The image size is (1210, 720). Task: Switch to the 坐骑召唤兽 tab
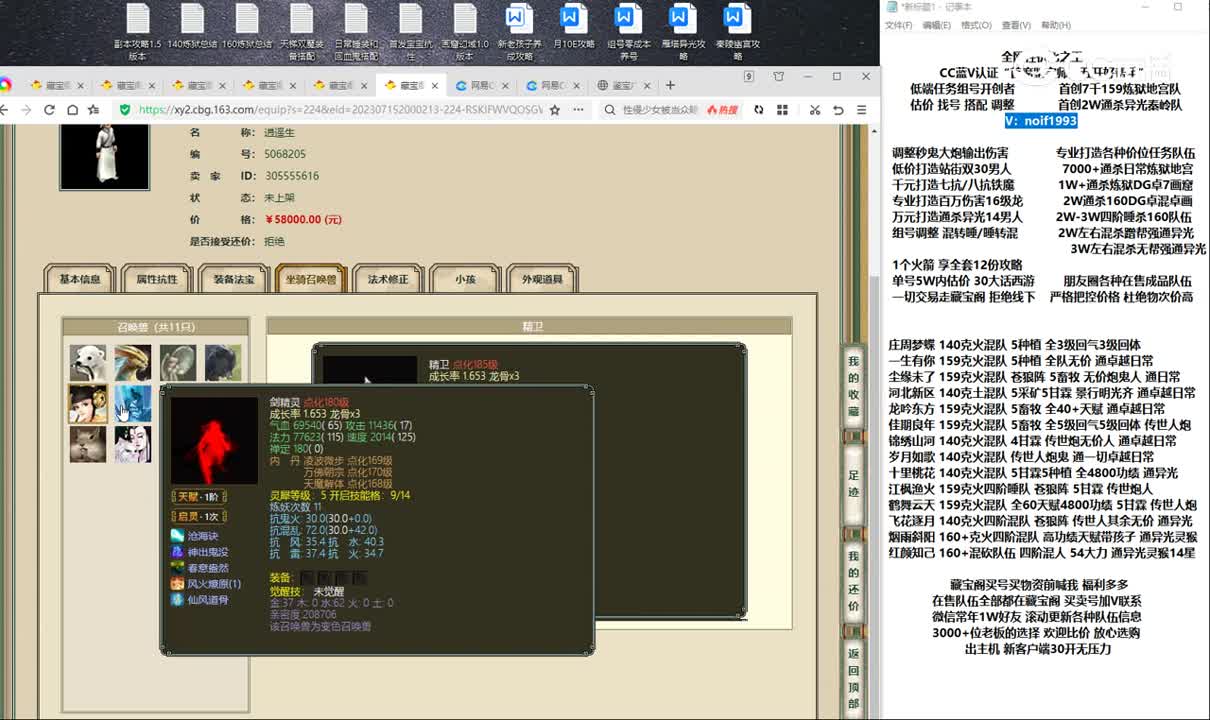point(311,279)
